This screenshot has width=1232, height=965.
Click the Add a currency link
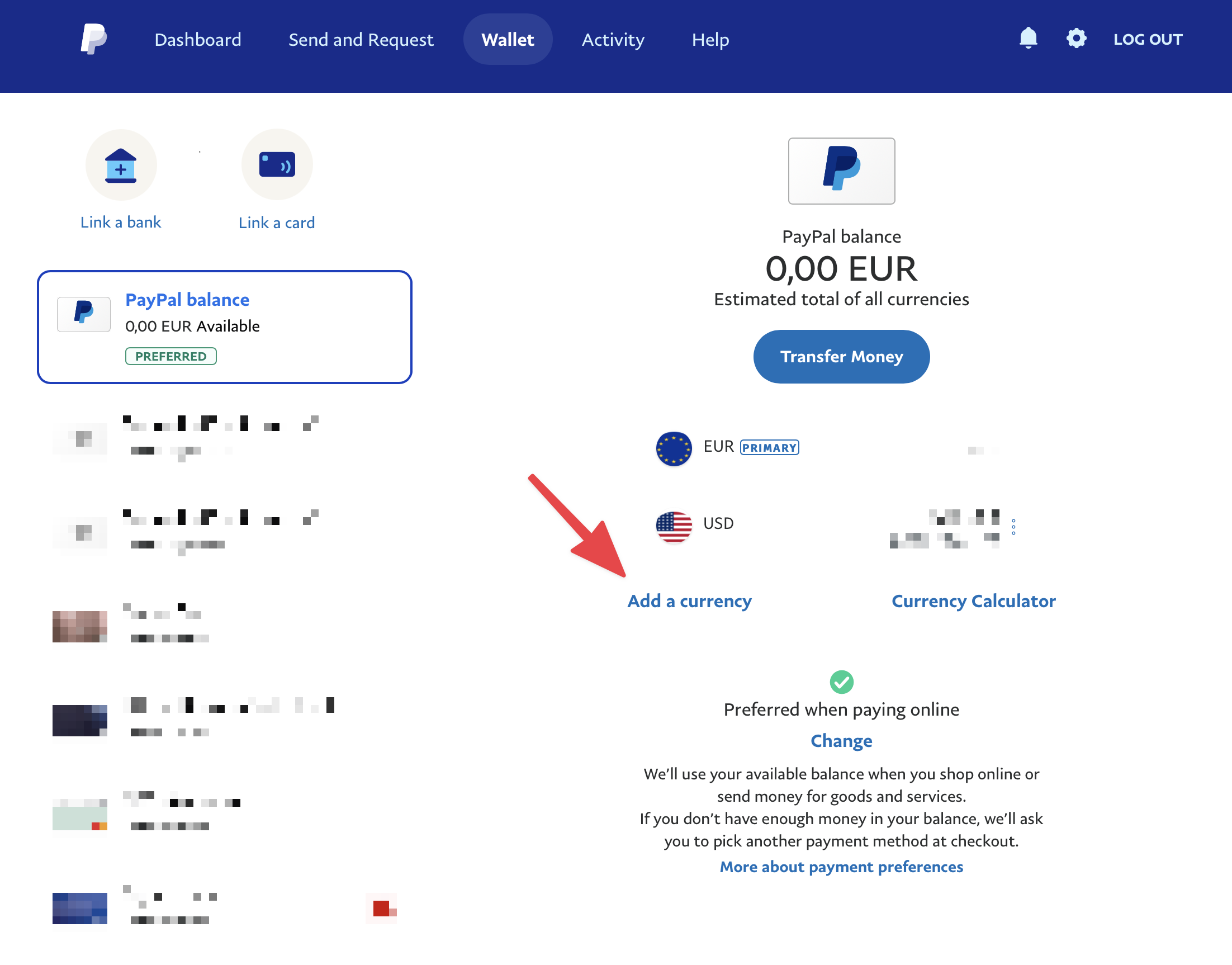[x=690, y=601]
